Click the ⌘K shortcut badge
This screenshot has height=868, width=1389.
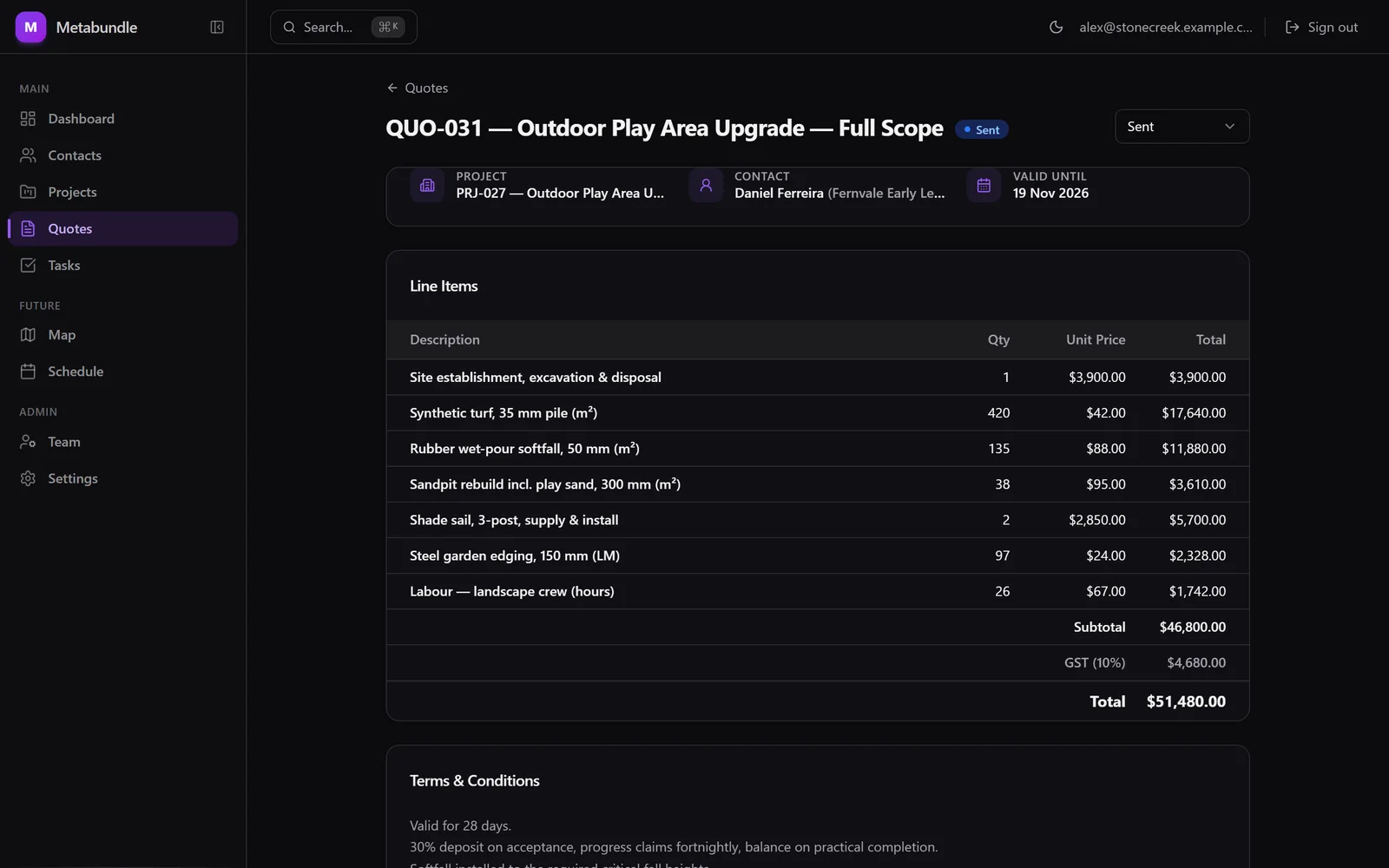click(x=388, y=27)
